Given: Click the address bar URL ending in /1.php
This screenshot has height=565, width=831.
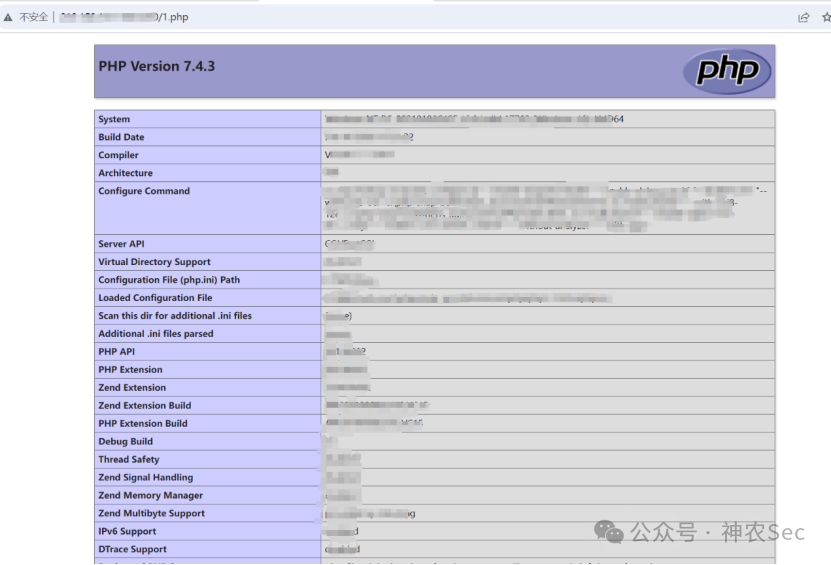Looking at the screenshot, I should click(x=124, y=17).
